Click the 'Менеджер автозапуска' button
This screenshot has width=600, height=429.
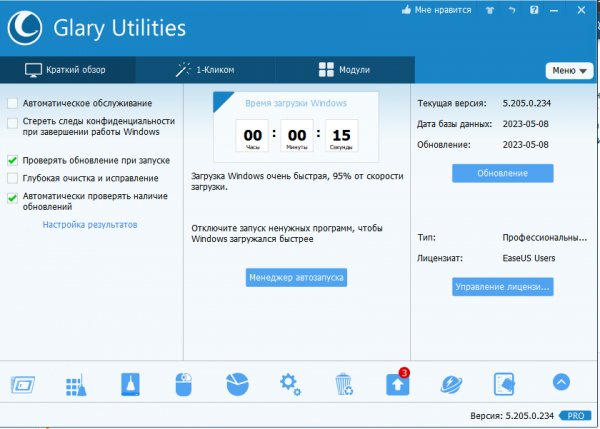click(296, 277)
